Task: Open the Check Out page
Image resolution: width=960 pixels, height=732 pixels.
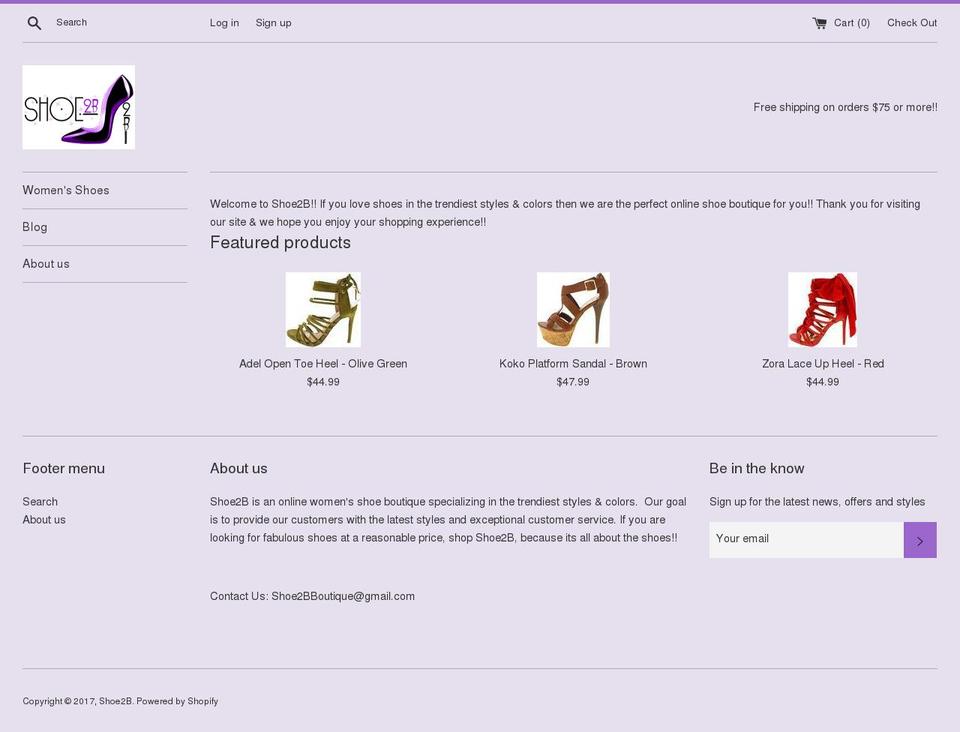Action: click(x=911, y=22)
